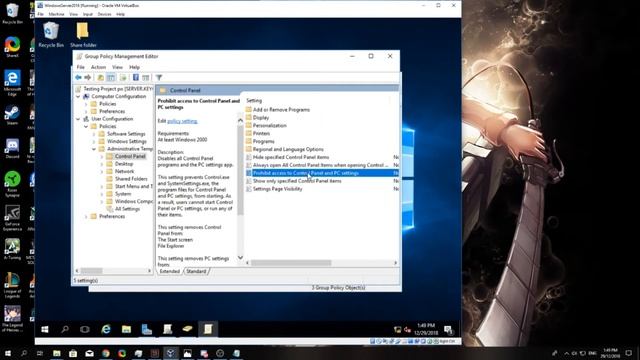Screen dimensions: 640x360
Task: Select All Settings in the tree
Action: [x=127, y=209]
